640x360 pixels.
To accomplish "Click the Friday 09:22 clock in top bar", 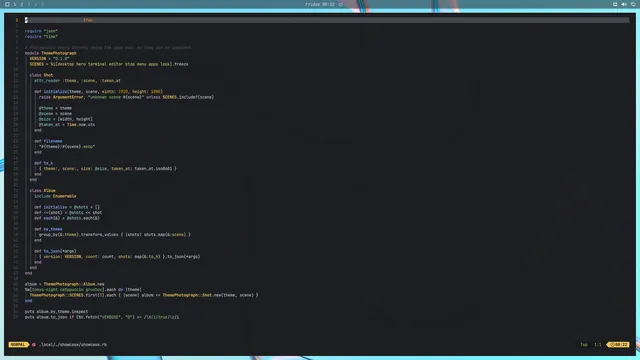I will tap(320, 4).
